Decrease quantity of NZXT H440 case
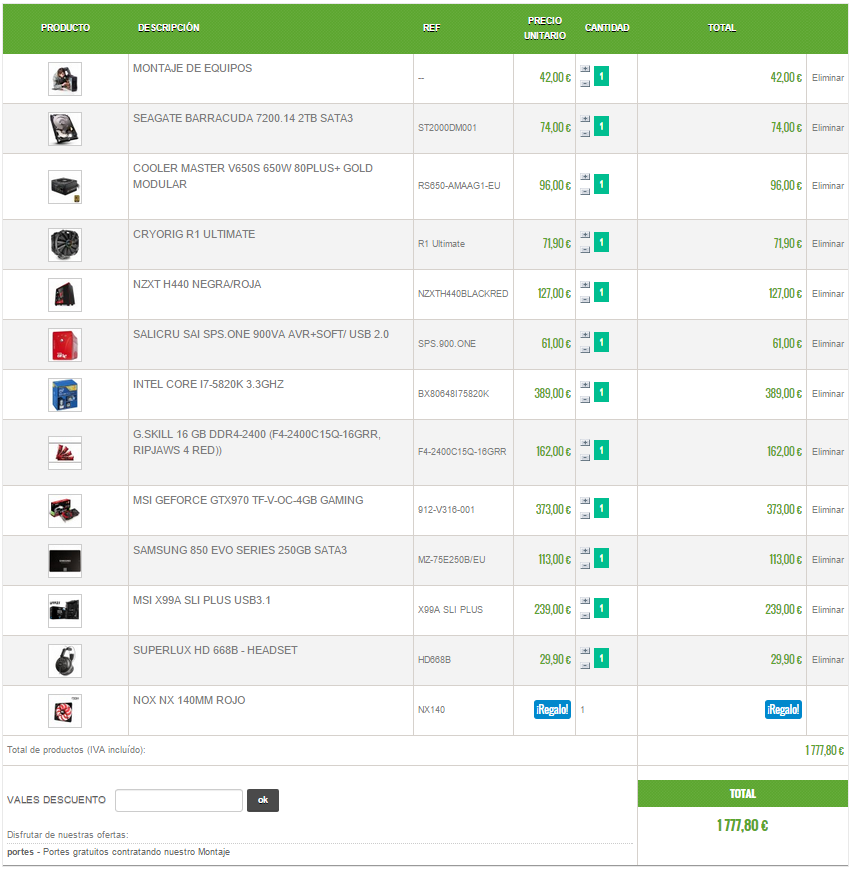The width and height of the screenshot is (853, 869). [x=585, y=300]
